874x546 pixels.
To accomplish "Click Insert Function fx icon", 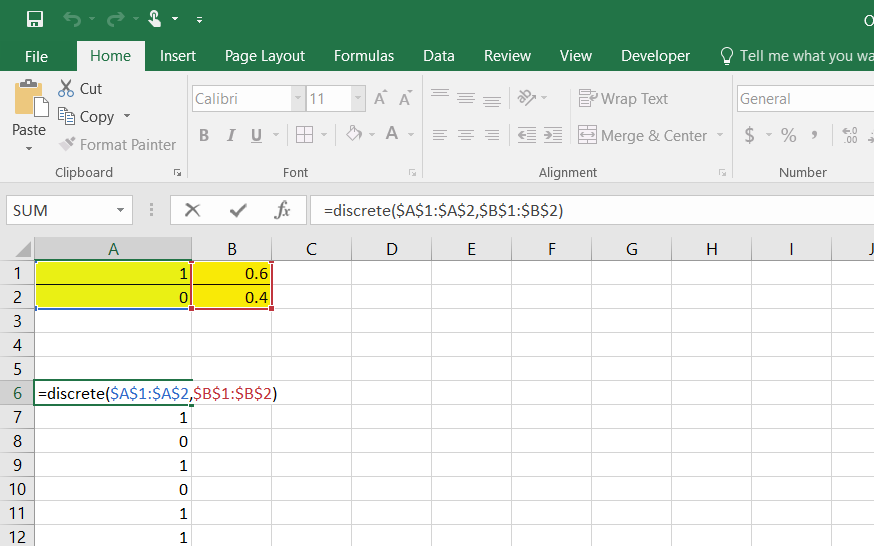I will click(x=283, y=210).
